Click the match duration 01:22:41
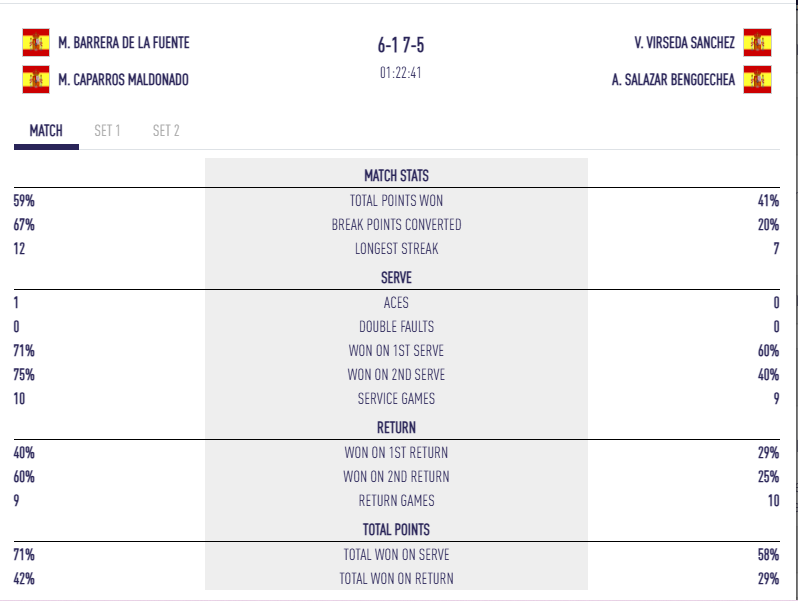This screenshot has width=798, height=601. [x=399, y=72]
